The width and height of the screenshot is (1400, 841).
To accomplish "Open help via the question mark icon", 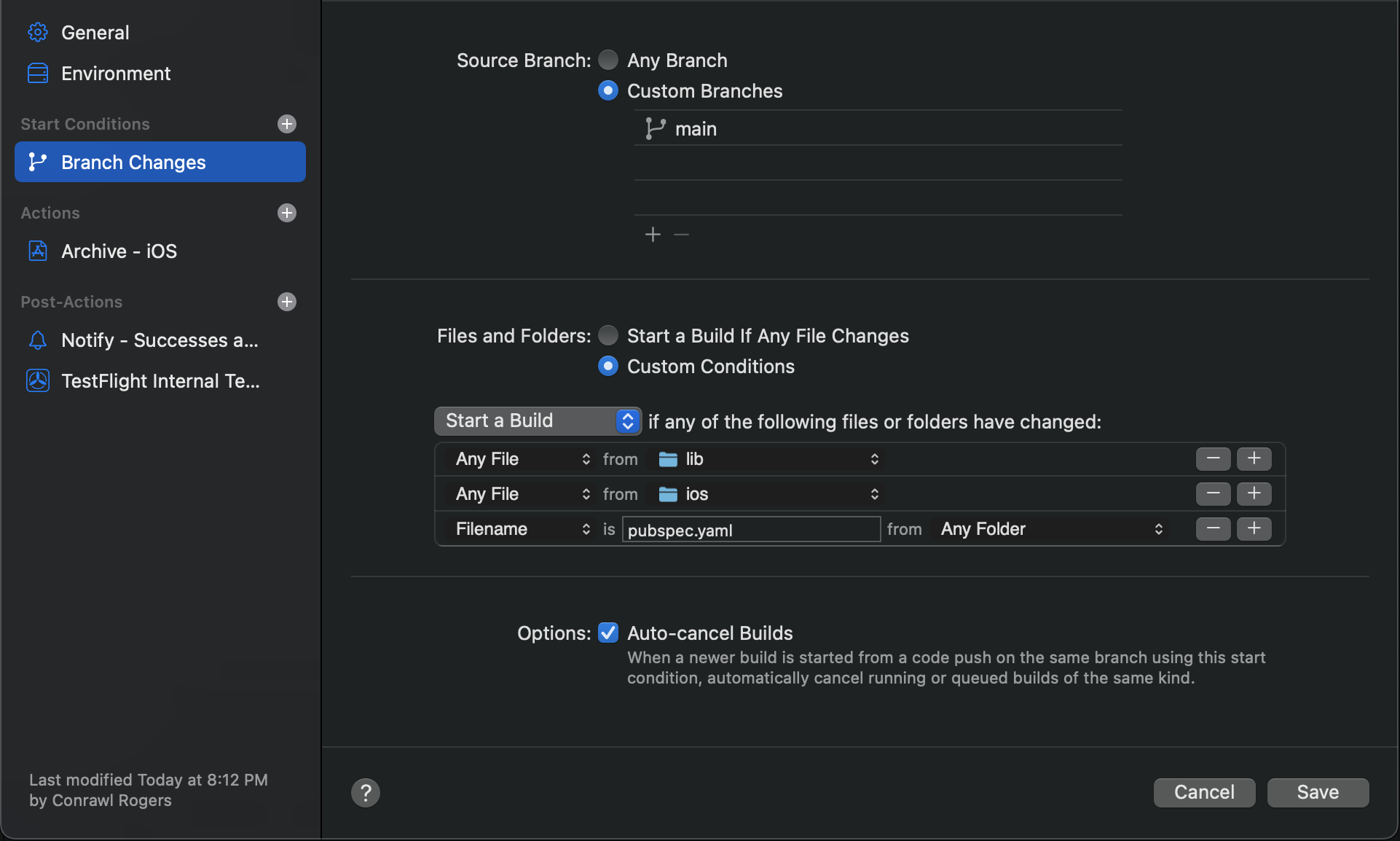I will 365,792.
